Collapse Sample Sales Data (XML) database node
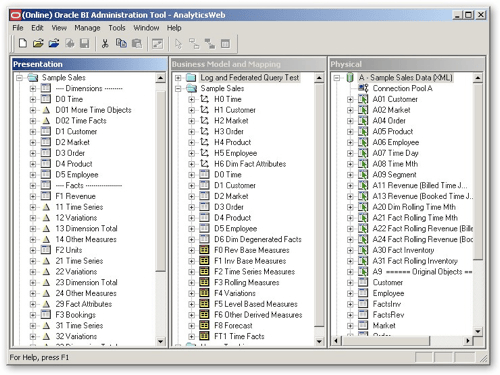Screen dimensions: 500x375 337,78
